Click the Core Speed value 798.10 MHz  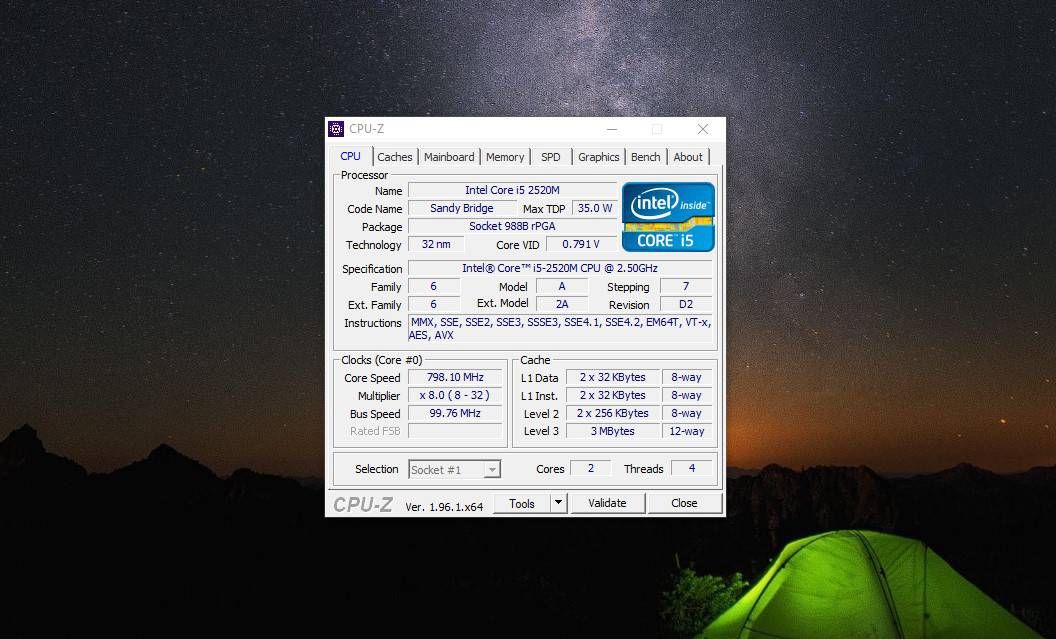pyautogui.click(x=455, y=377)
